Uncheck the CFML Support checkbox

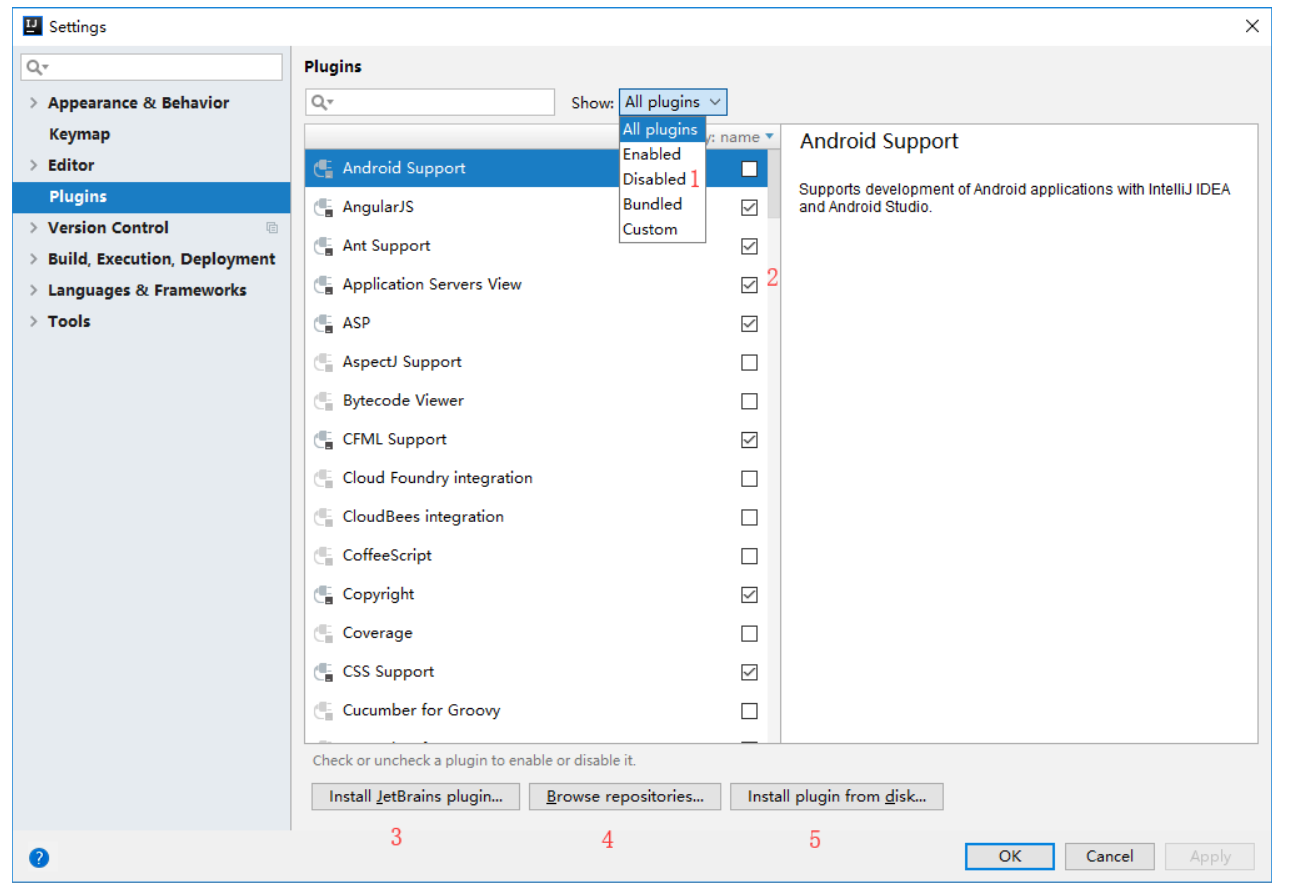click(x=749, y=439)
